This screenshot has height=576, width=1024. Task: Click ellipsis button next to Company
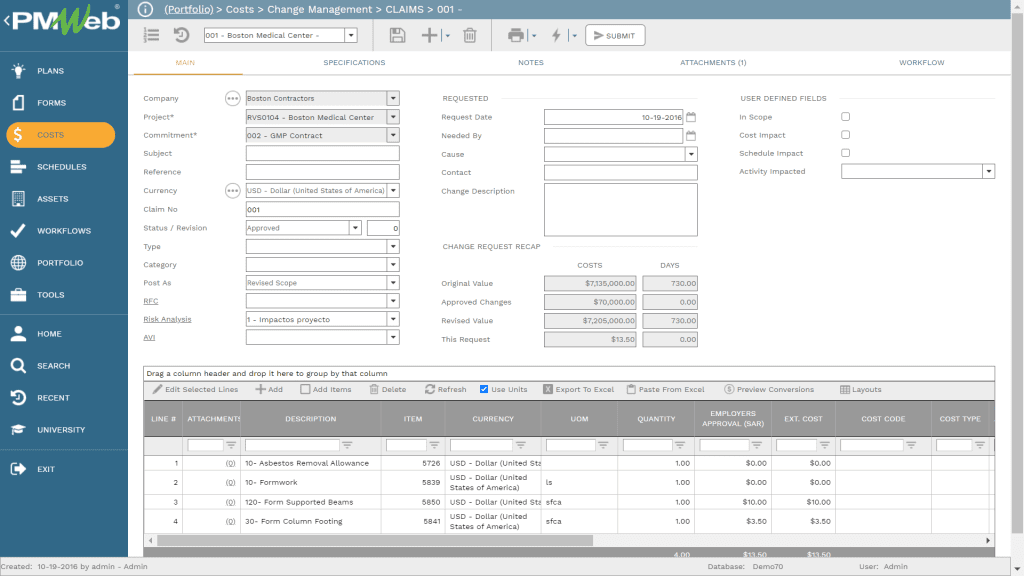click(x=232, y=99)
